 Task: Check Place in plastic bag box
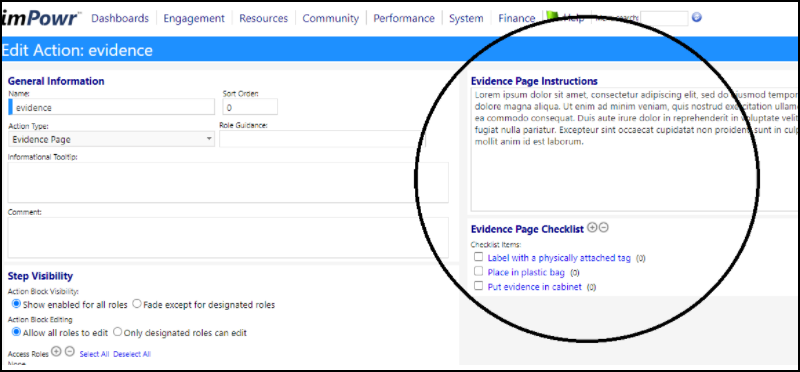[478, 271]
